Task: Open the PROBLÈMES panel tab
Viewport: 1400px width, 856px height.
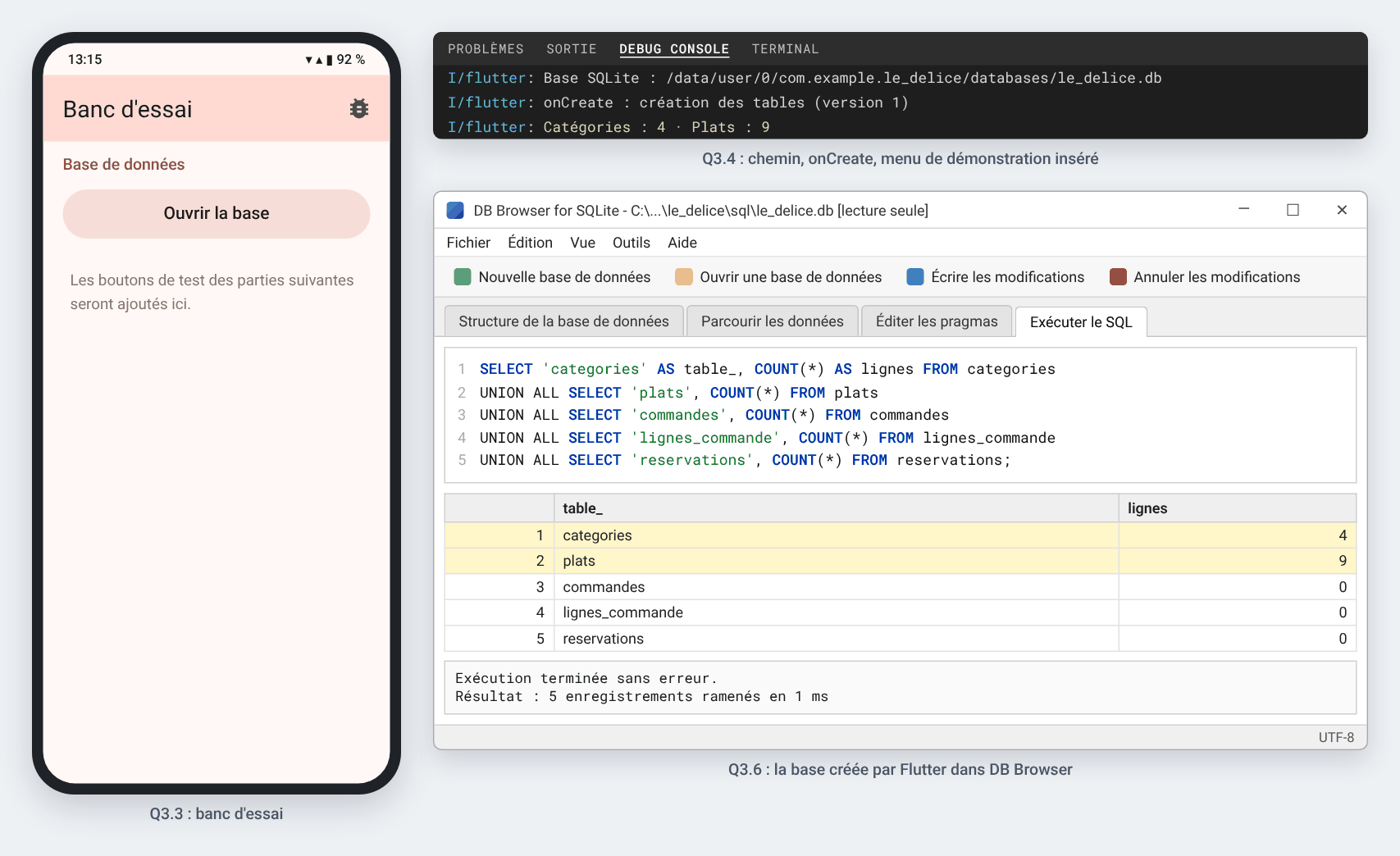Action: pyautogui.click(x=486, y=49)
